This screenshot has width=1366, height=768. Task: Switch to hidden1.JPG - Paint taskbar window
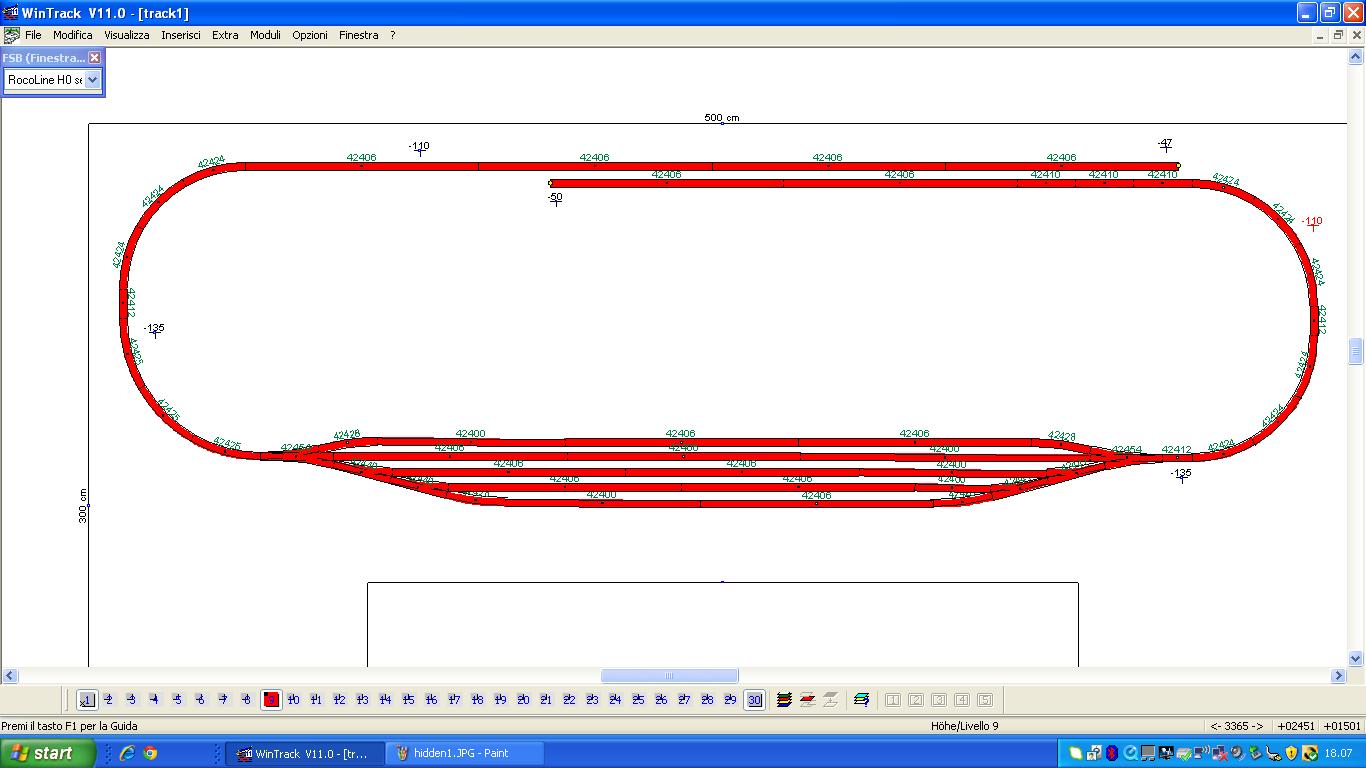coord(466,753)
